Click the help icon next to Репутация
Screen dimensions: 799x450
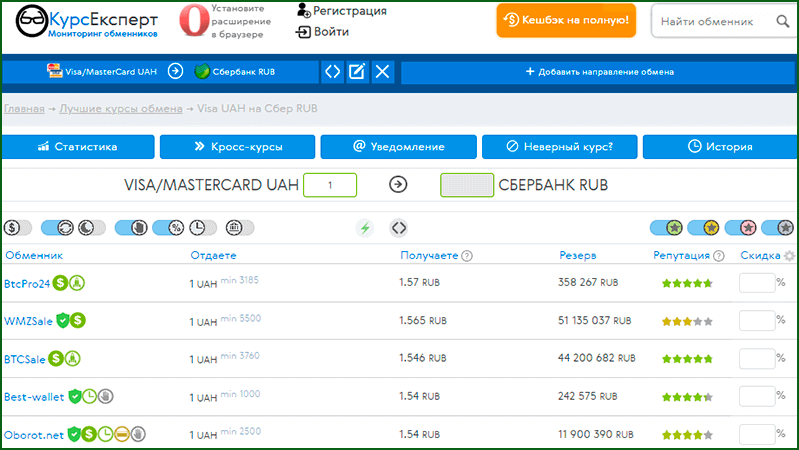(718, 256)
